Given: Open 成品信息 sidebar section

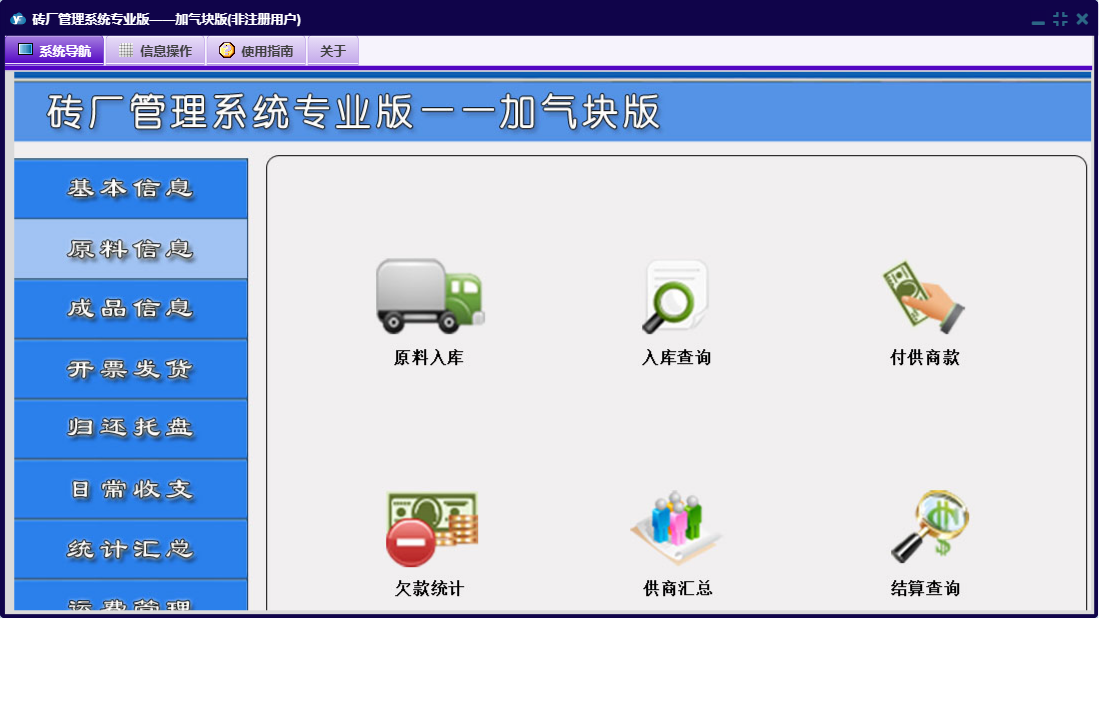Looking at the screenshot, I should (x=131, y=309).
